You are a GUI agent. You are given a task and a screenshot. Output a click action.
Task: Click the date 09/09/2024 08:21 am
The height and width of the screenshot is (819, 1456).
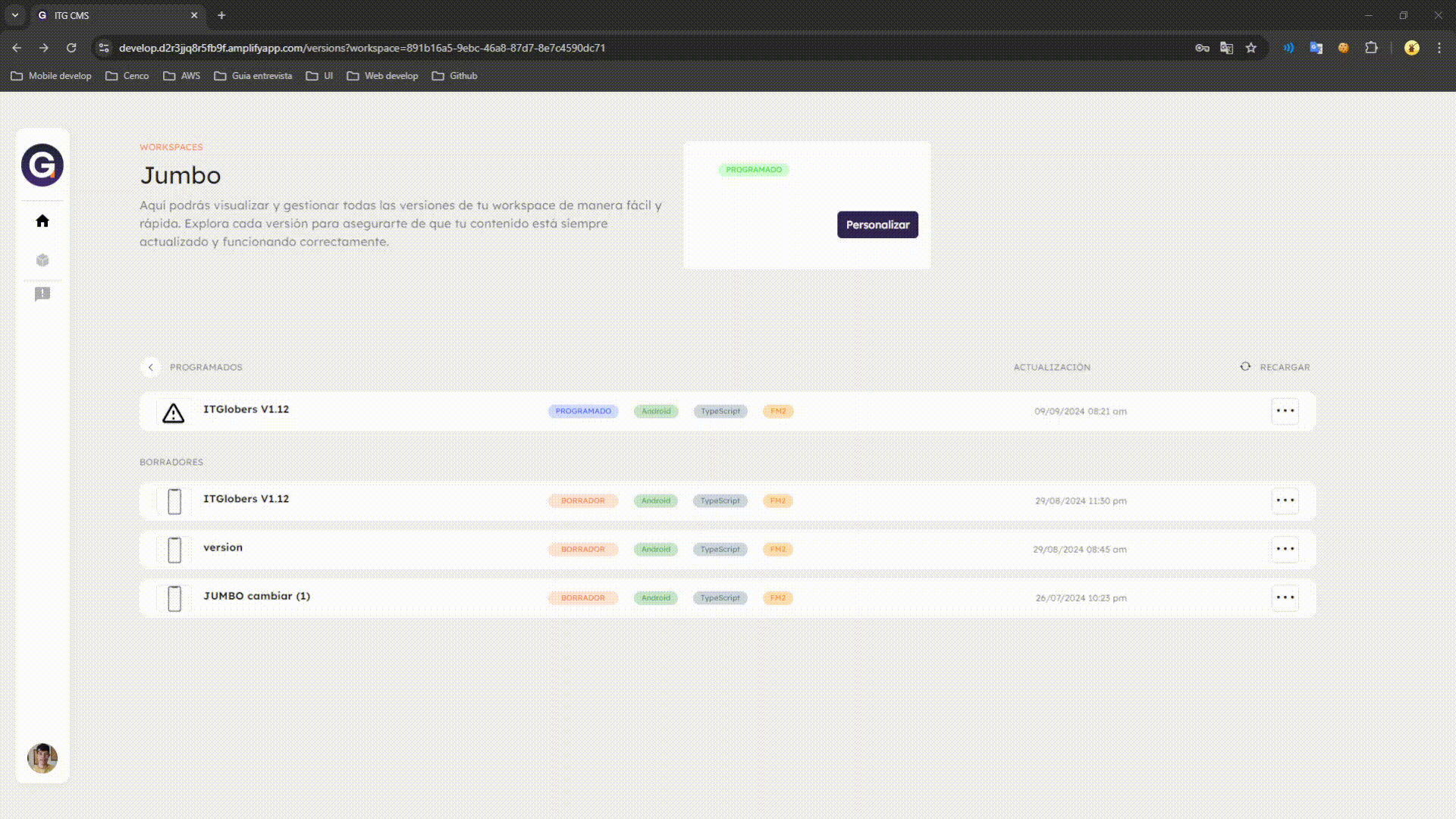[x=1081, y=412]
